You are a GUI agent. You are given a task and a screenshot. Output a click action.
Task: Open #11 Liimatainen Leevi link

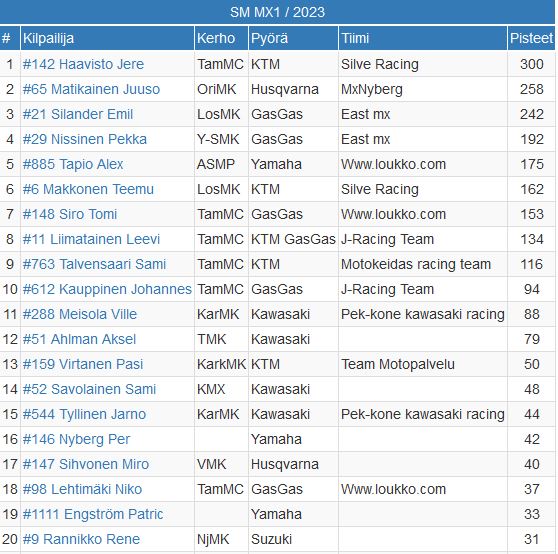pyautogui.click(x=91, y=239)
